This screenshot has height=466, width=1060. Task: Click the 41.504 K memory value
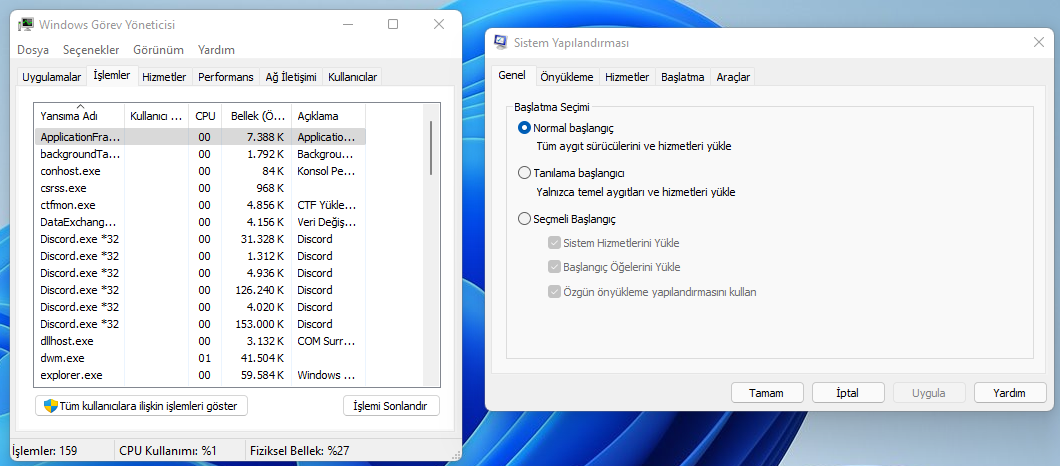(262, 358)
